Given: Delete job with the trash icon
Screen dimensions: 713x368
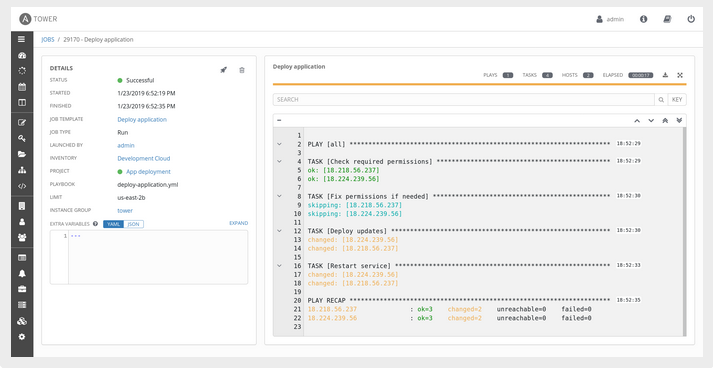Looking at the screenshot, I should [242, 70].
